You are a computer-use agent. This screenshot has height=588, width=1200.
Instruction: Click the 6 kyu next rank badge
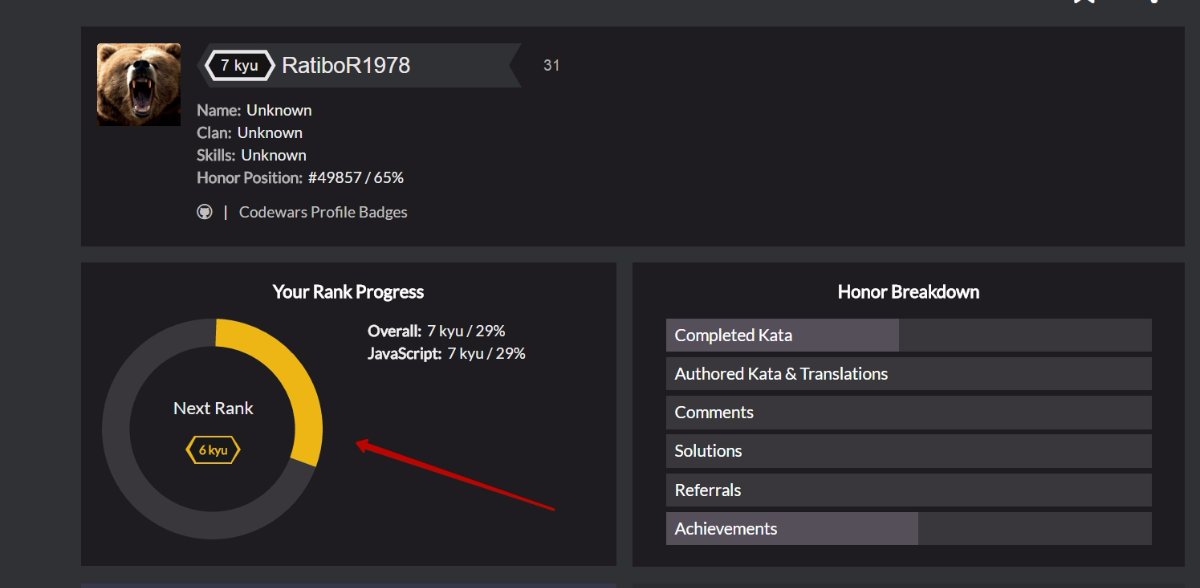click(x=213, y=450)
